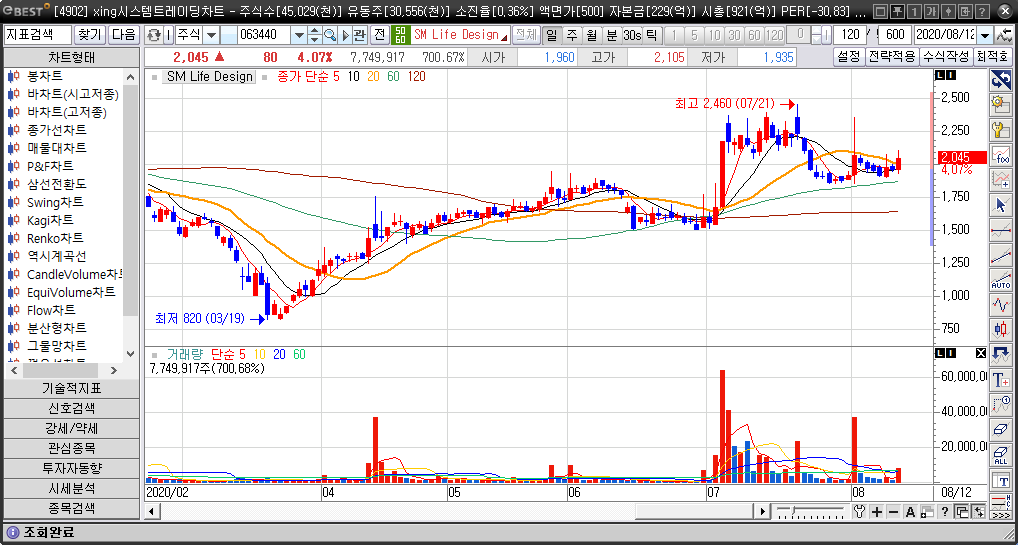
Task: Click the 120 candle count input field
Action: tap(850, 35)
